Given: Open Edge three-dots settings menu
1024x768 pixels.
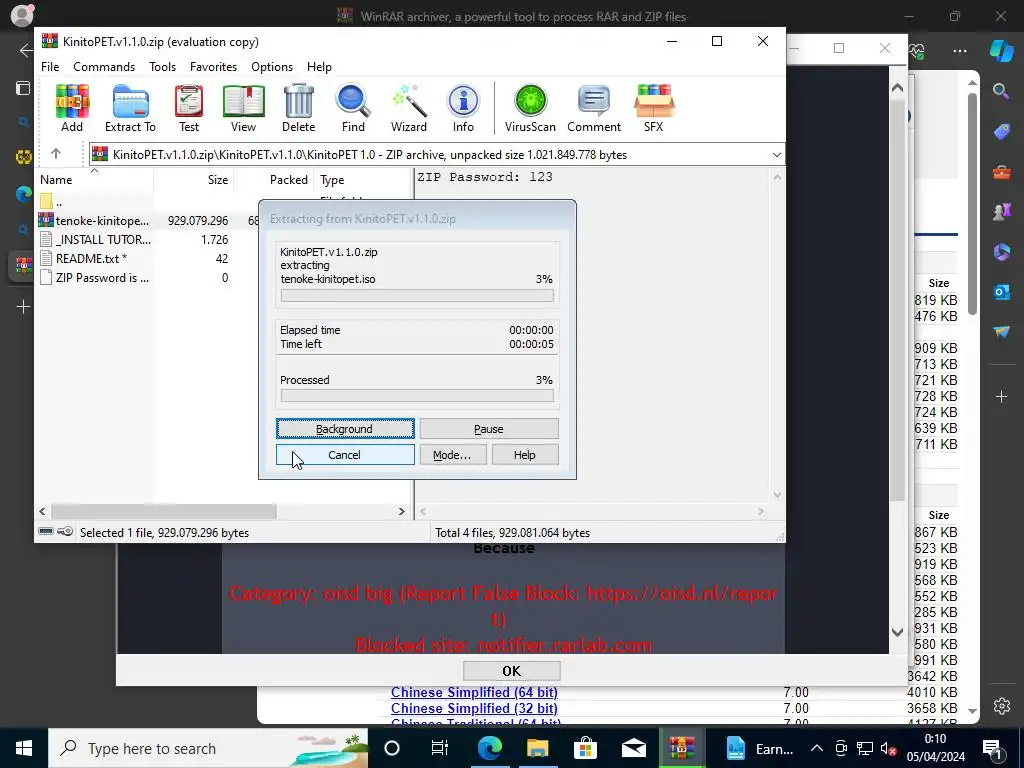Looking at the screenshot, I should click(x=959, y=50).
